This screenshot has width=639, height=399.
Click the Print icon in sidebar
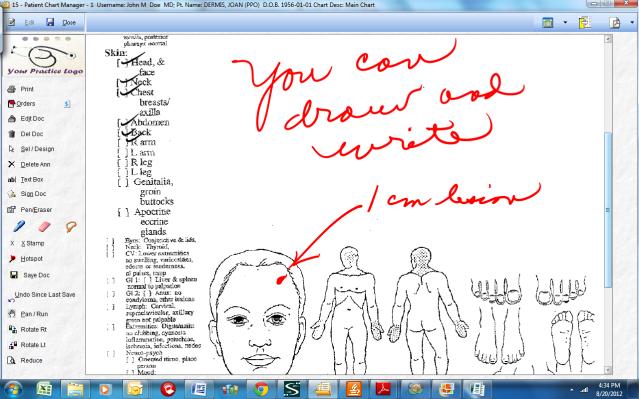pyautogui.click(x=12, y=89)
